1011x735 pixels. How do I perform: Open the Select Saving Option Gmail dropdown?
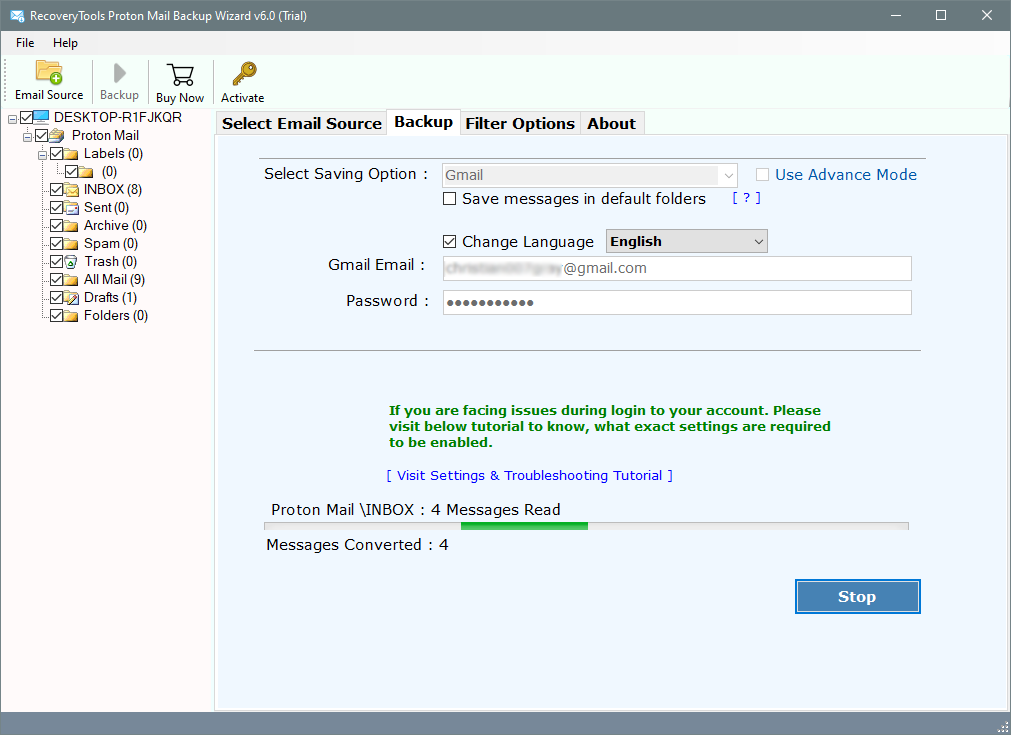(589, 175)
